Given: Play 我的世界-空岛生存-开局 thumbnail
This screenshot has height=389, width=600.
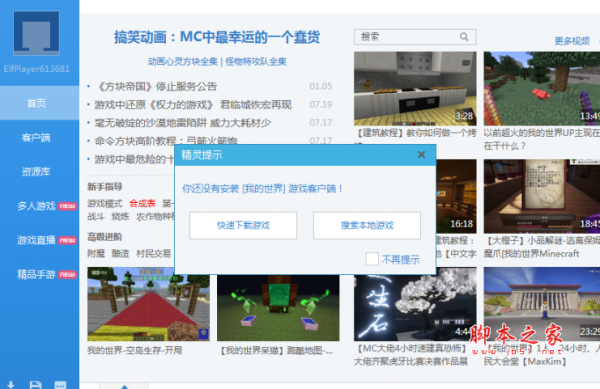Looking at the screenshot, I should click(148, 304).
